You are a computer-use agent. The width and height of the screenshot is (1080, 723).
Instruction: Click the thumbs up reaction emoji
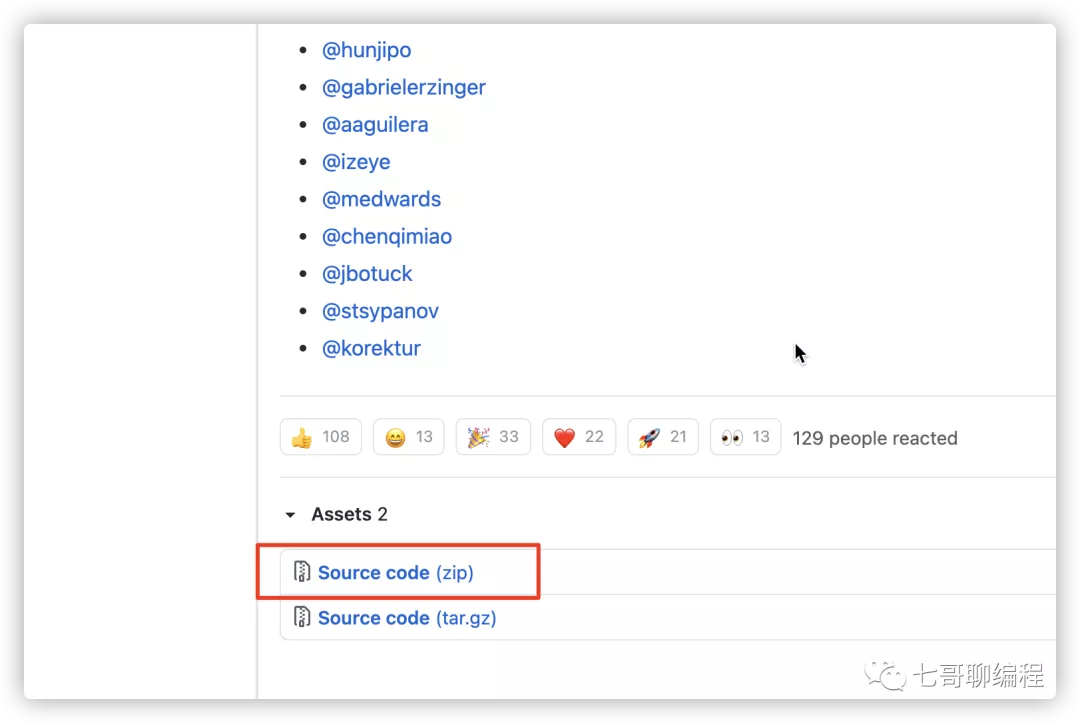click(302, 437)
